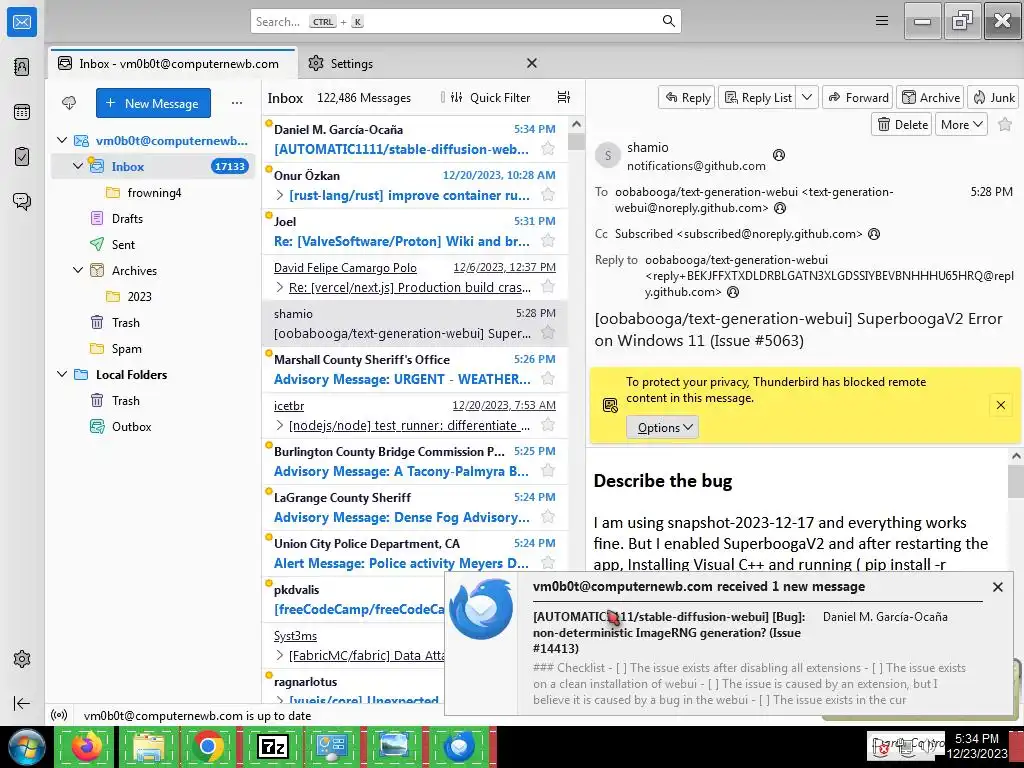
Task: Get messages using cloud download icon
Action: click(x=69, y=103)
